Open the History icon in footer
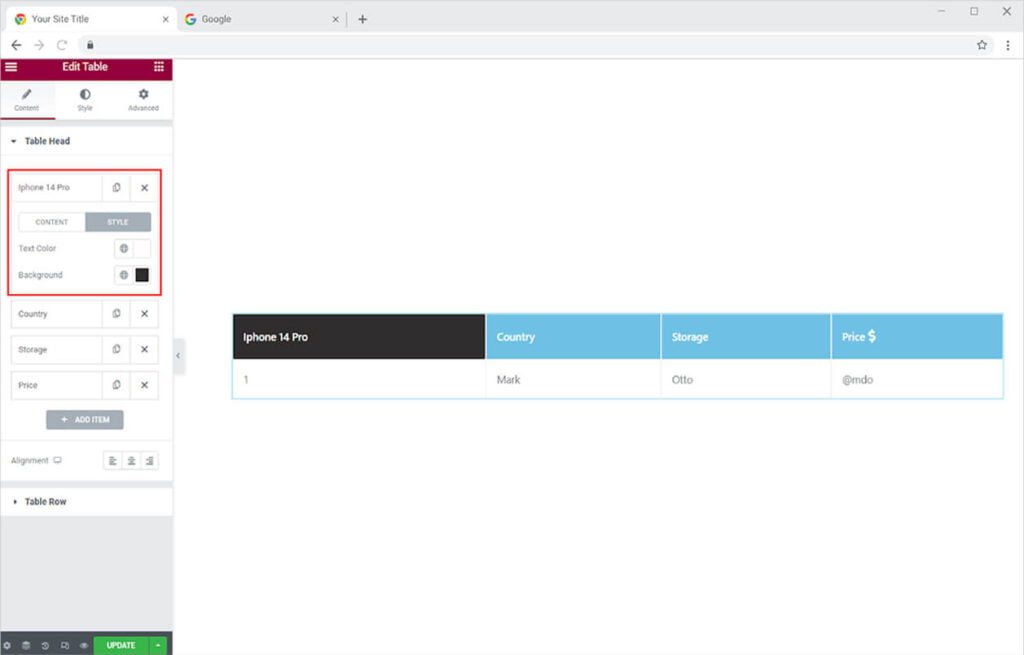The image size is (1024, 655). (x=45, y=645)
